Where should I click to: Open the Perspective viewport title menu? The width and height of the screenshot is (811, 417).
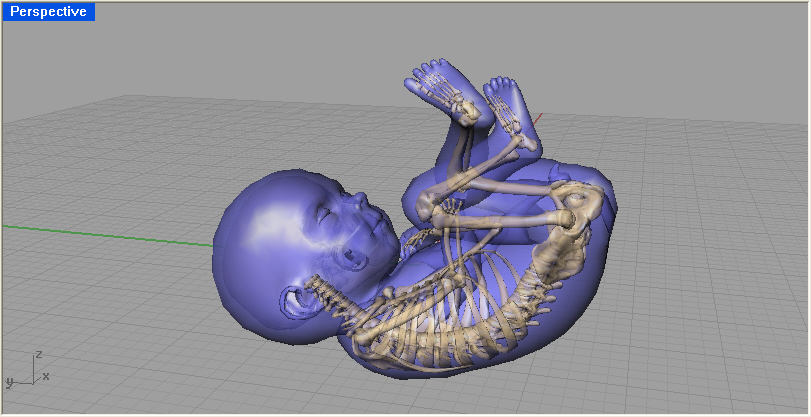(x=49, y=12)
